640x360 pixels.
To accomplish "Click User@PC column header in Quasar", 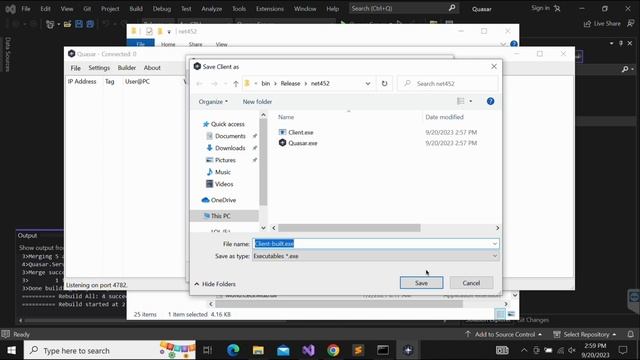I will click(x=137, y=82).
